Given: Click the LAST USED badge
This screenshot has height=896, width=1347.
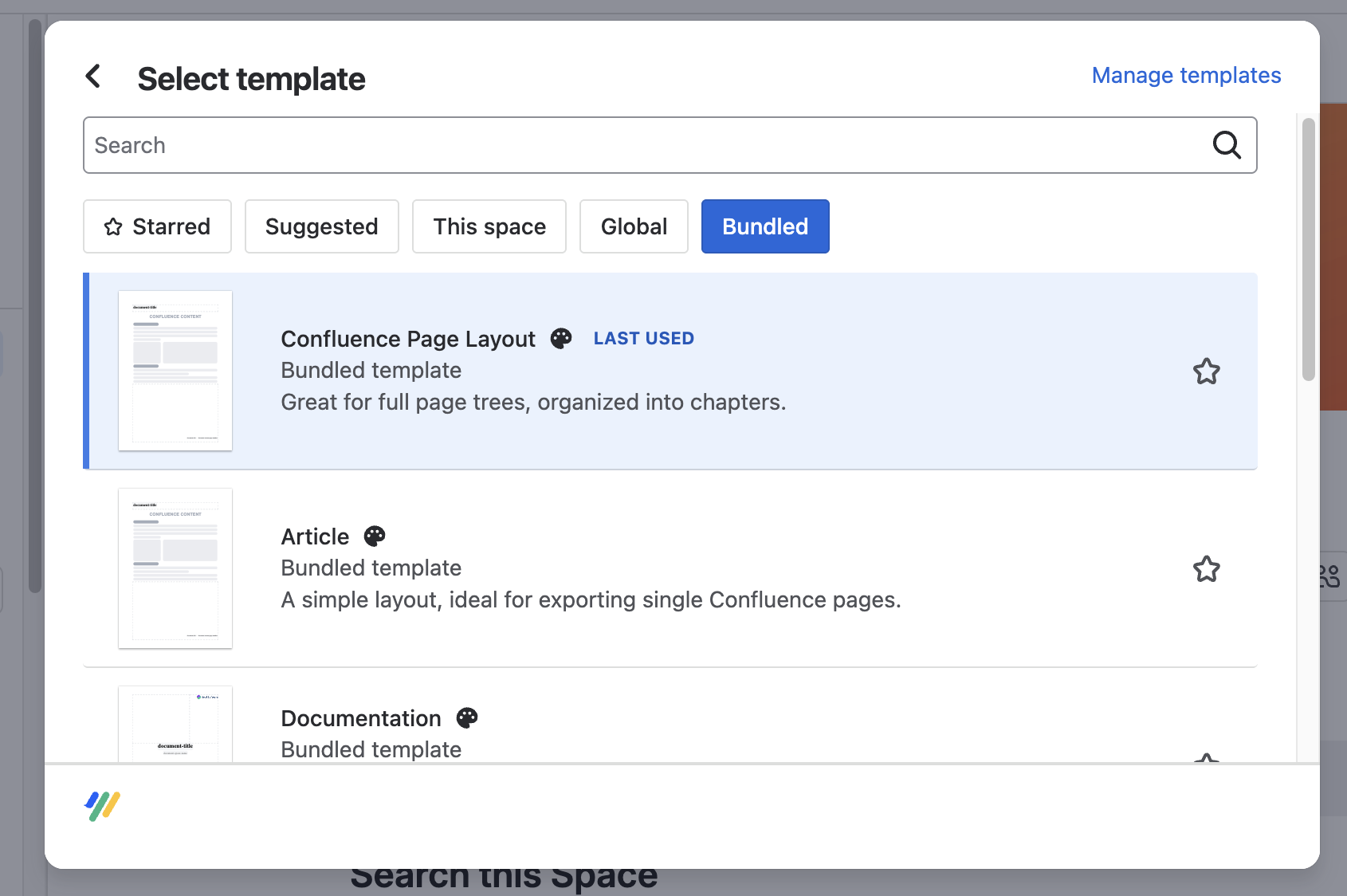Looking at the screenshot, I should pyautogui.click(x=643, y=338).
